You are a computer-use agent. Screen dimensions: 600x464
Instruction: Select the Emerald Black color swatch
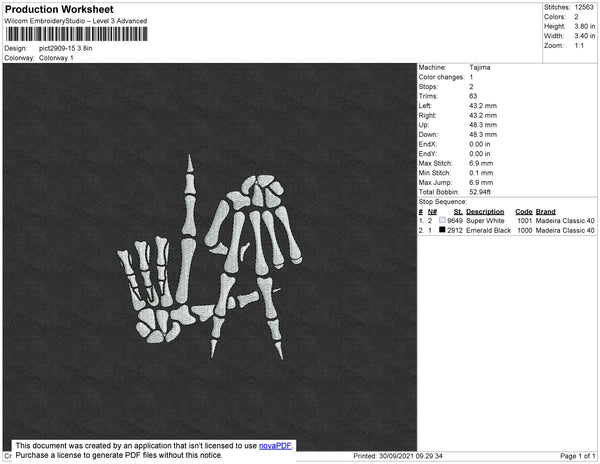[x=442, y=230]
